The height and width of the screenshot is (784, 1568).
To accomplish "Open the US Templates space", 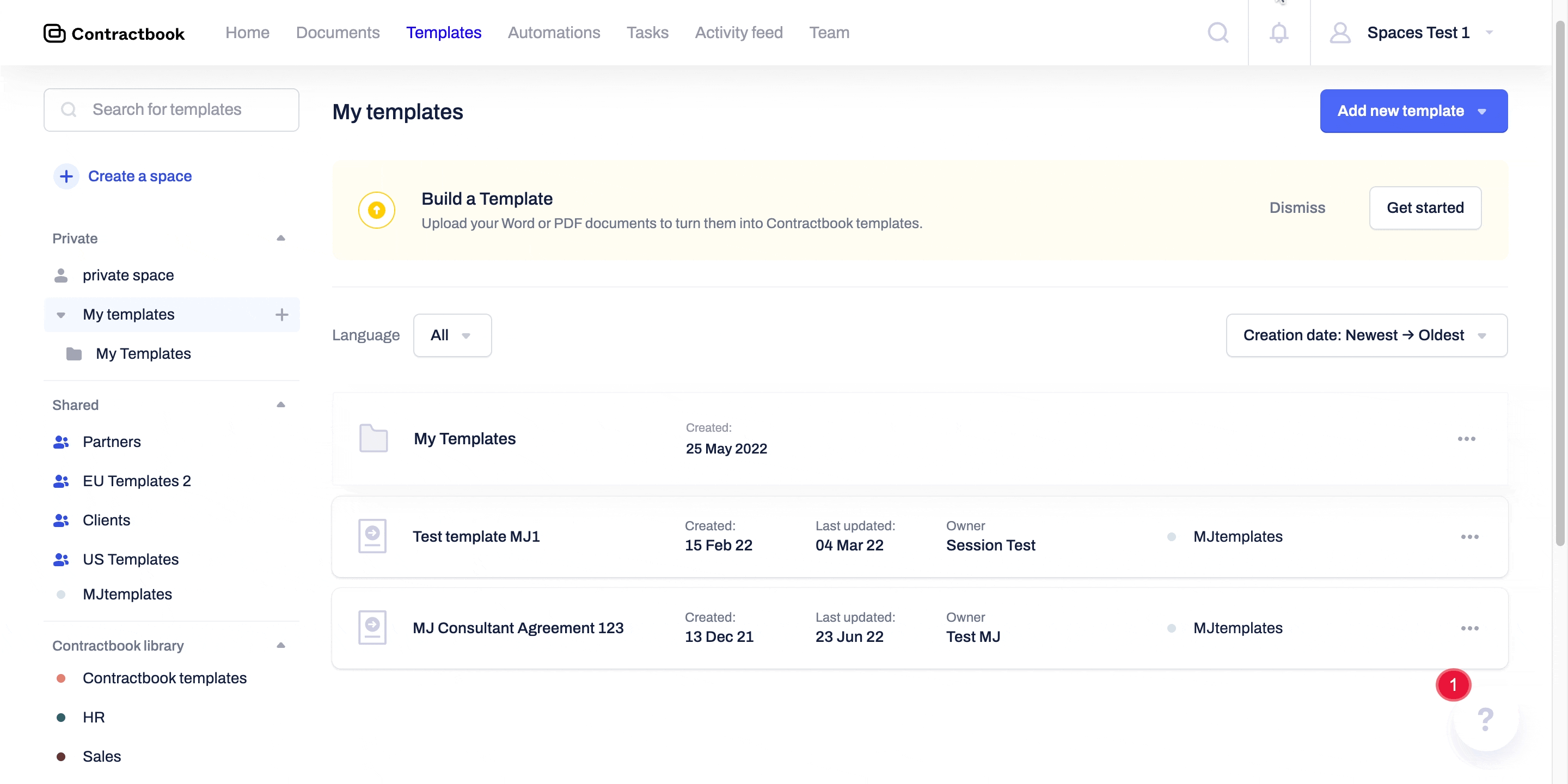I will (130, 559).
